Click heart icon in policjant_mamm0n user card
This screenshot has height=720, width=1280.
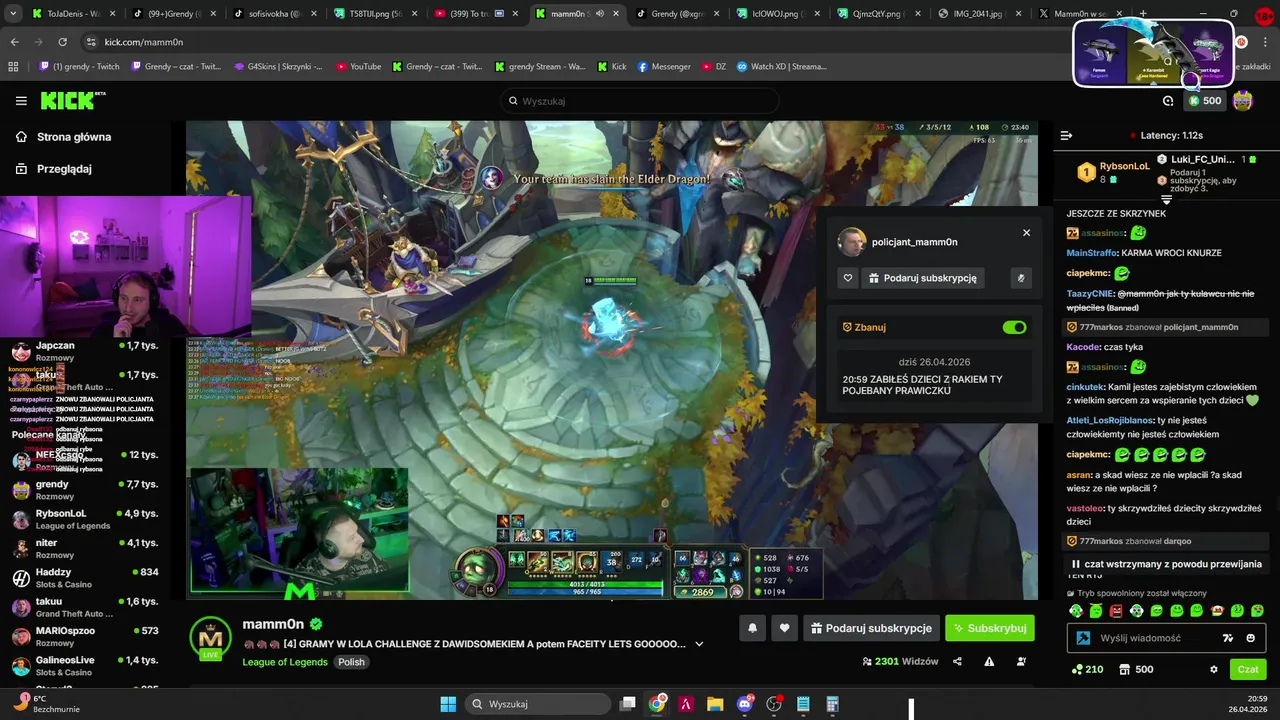click(x=848, y=278)
